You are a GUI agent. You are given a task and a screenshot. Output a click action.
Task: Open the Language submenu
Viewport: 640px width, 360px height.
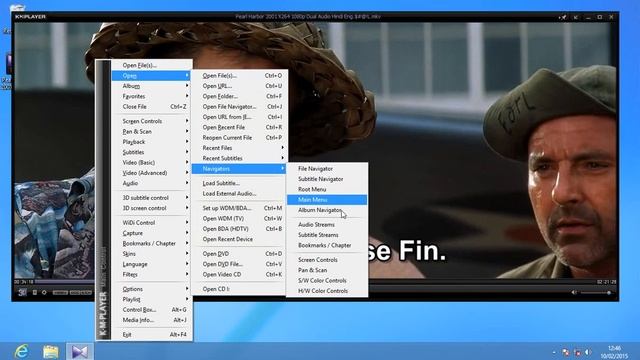(152, 264)
